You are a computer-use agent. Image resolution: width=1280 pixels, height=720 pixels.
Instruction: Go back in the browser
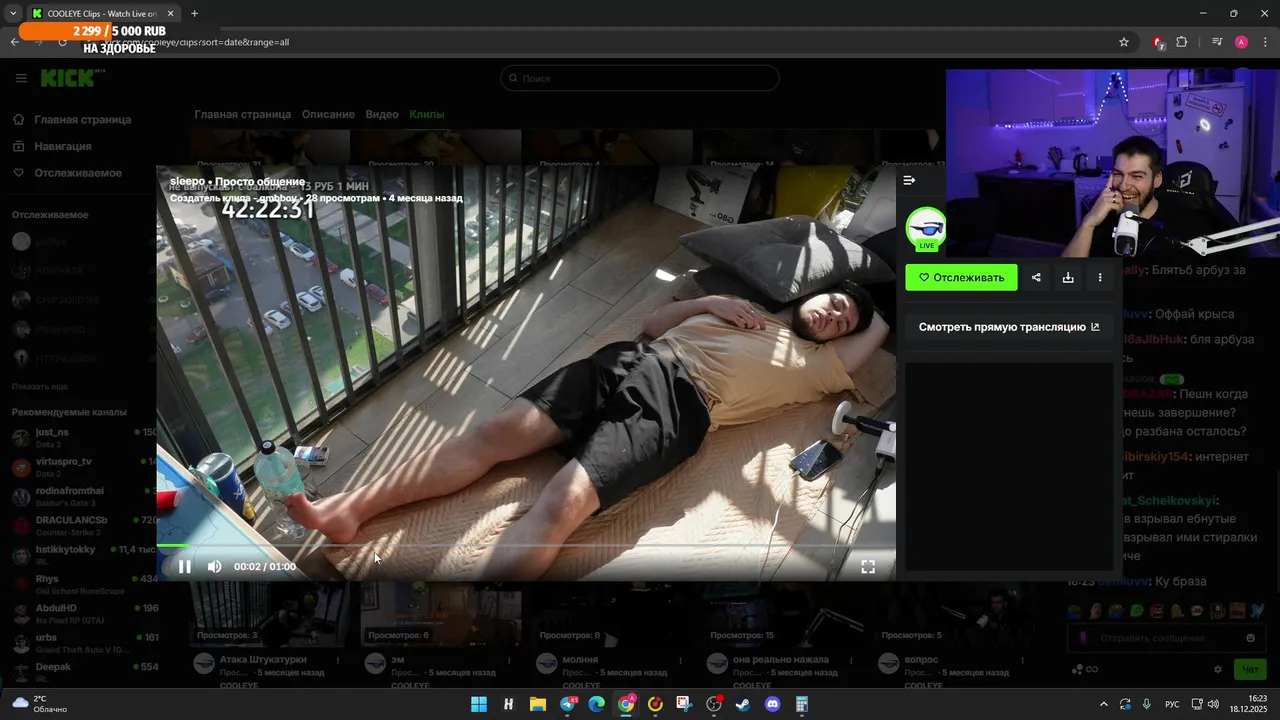point(14,42)
